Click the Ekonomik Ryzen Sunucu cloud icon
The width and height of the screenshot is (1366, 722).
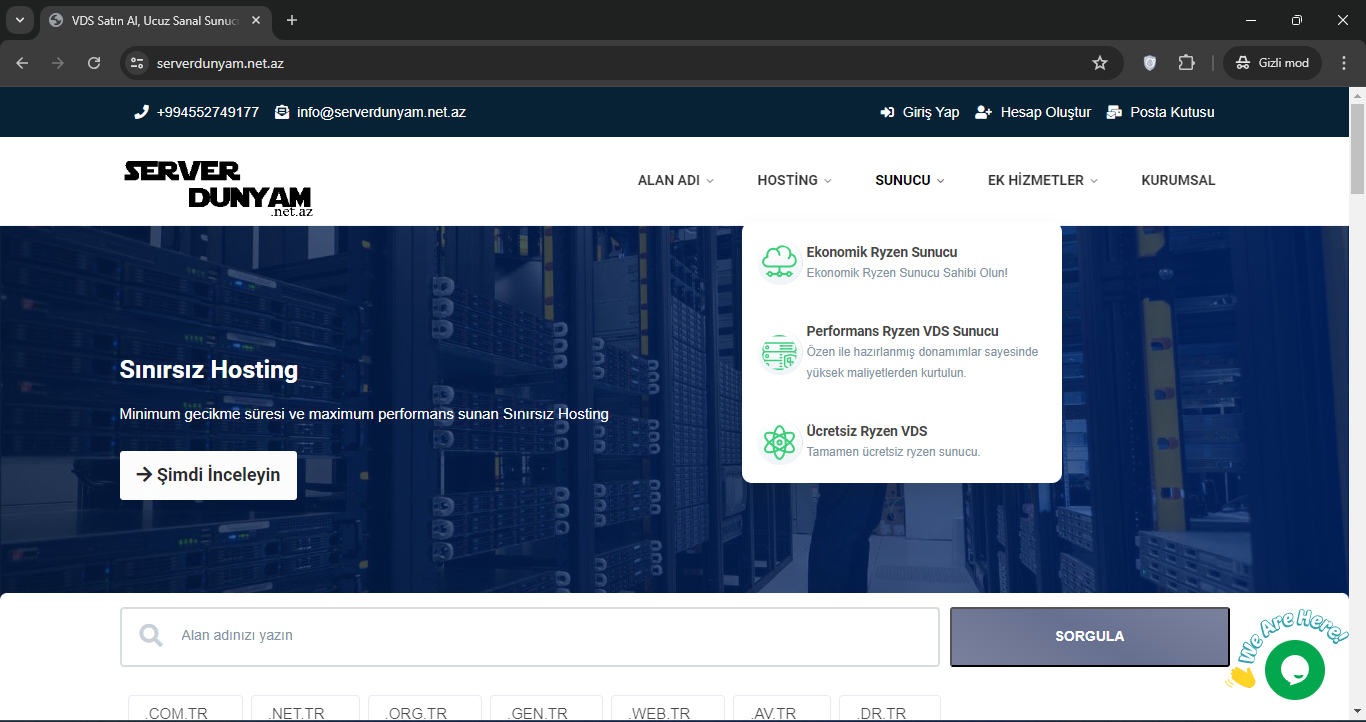(779, 262)
